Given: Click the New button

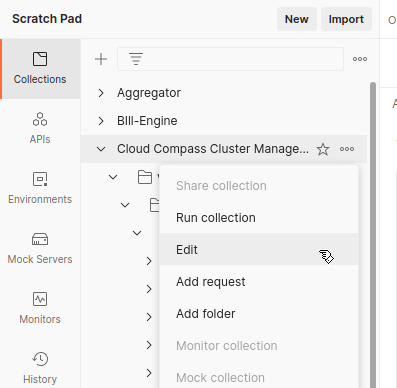Looking at the screenshot, I should 296,19.
